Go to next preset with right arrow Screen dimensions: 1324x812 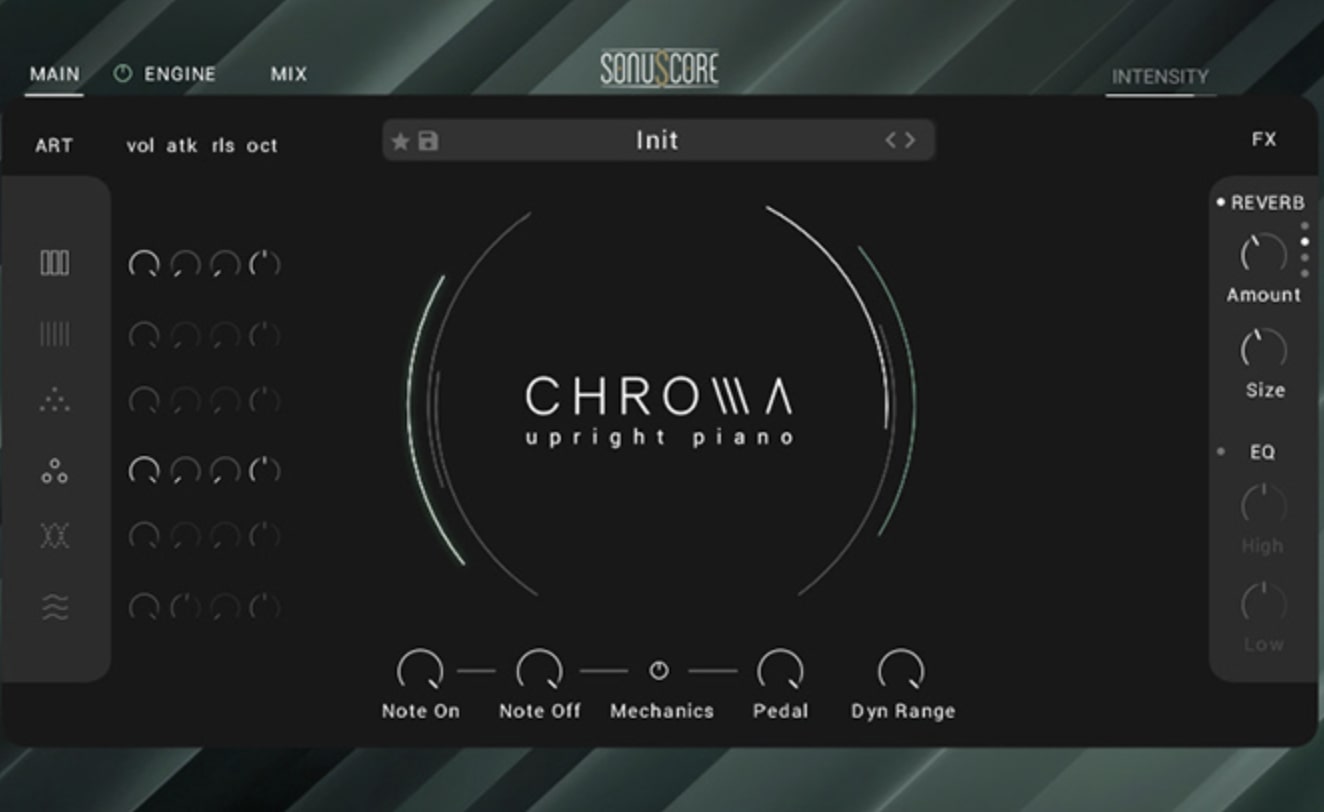click(909, 141)
